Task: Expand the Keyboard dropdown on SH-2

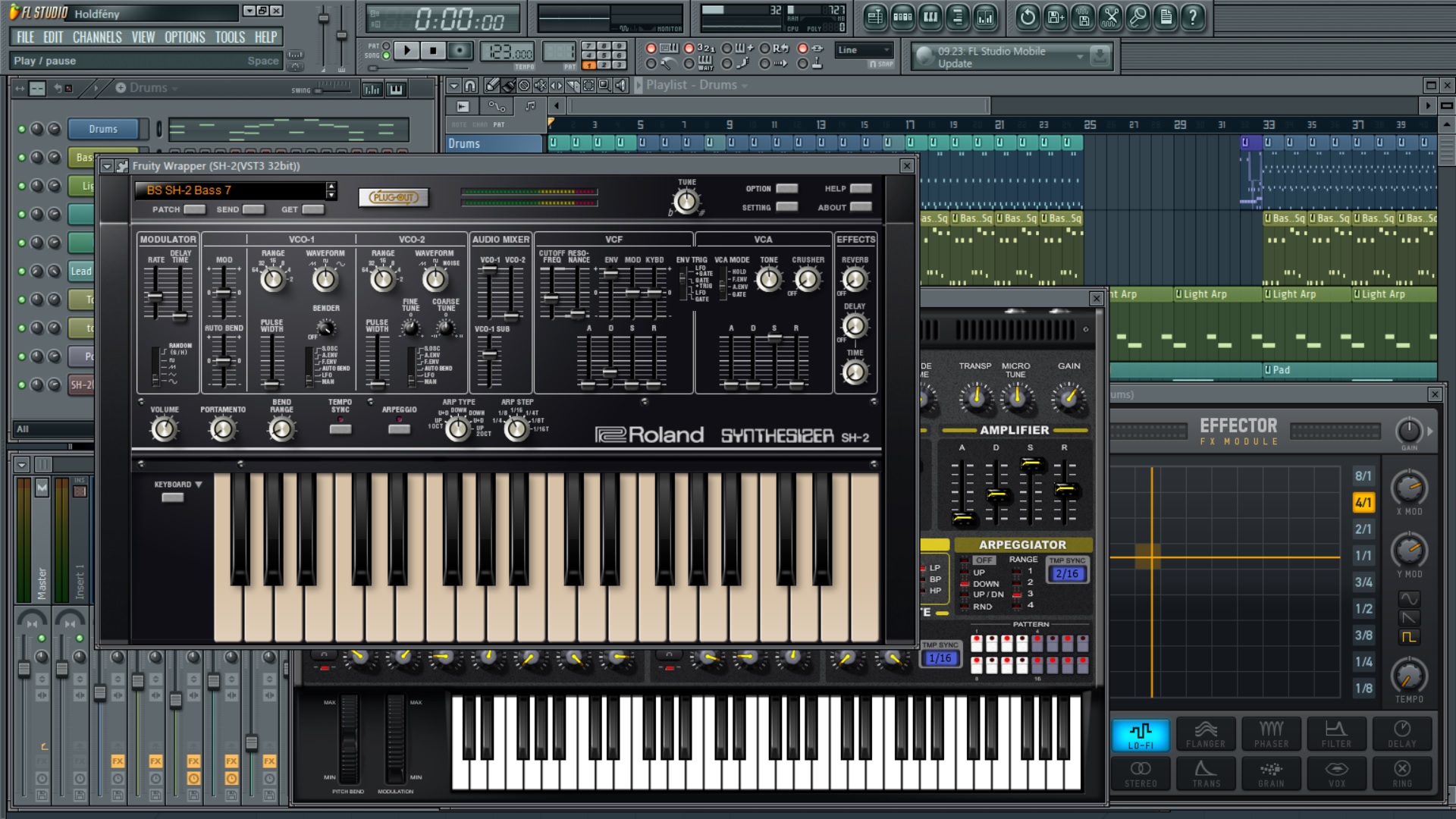Action: [199, 485]
